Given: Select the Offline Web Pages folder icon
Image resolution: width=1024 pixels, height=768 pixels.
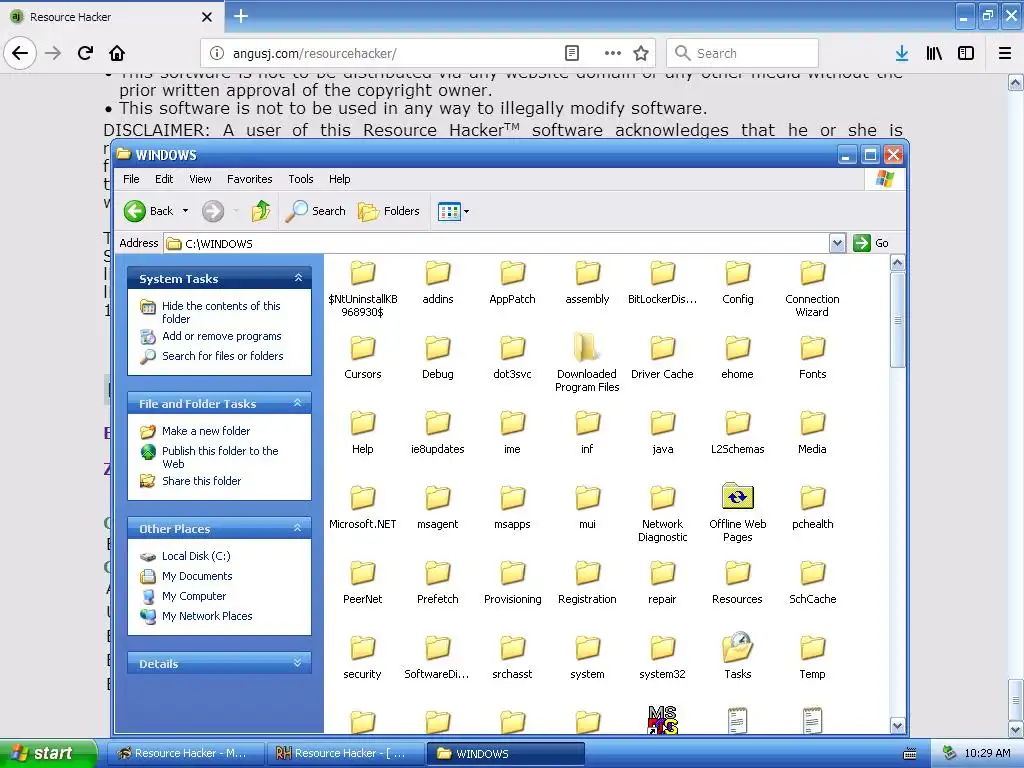Looking at the screenshot, I should pos(737,498).
